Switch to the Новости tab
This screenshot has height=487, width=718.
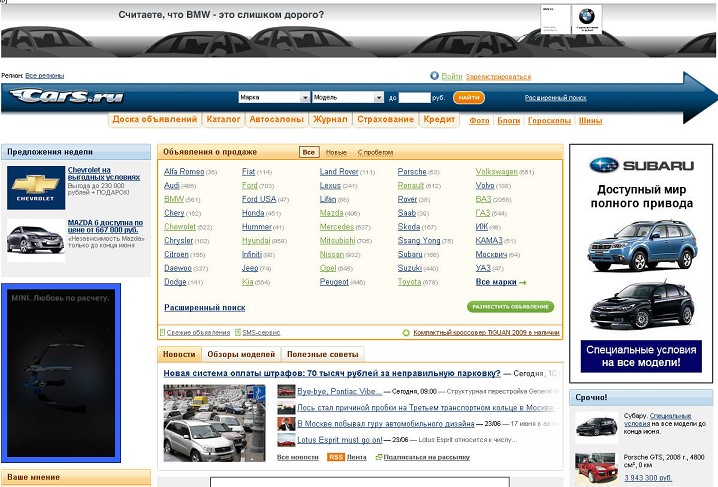point(179,354)
